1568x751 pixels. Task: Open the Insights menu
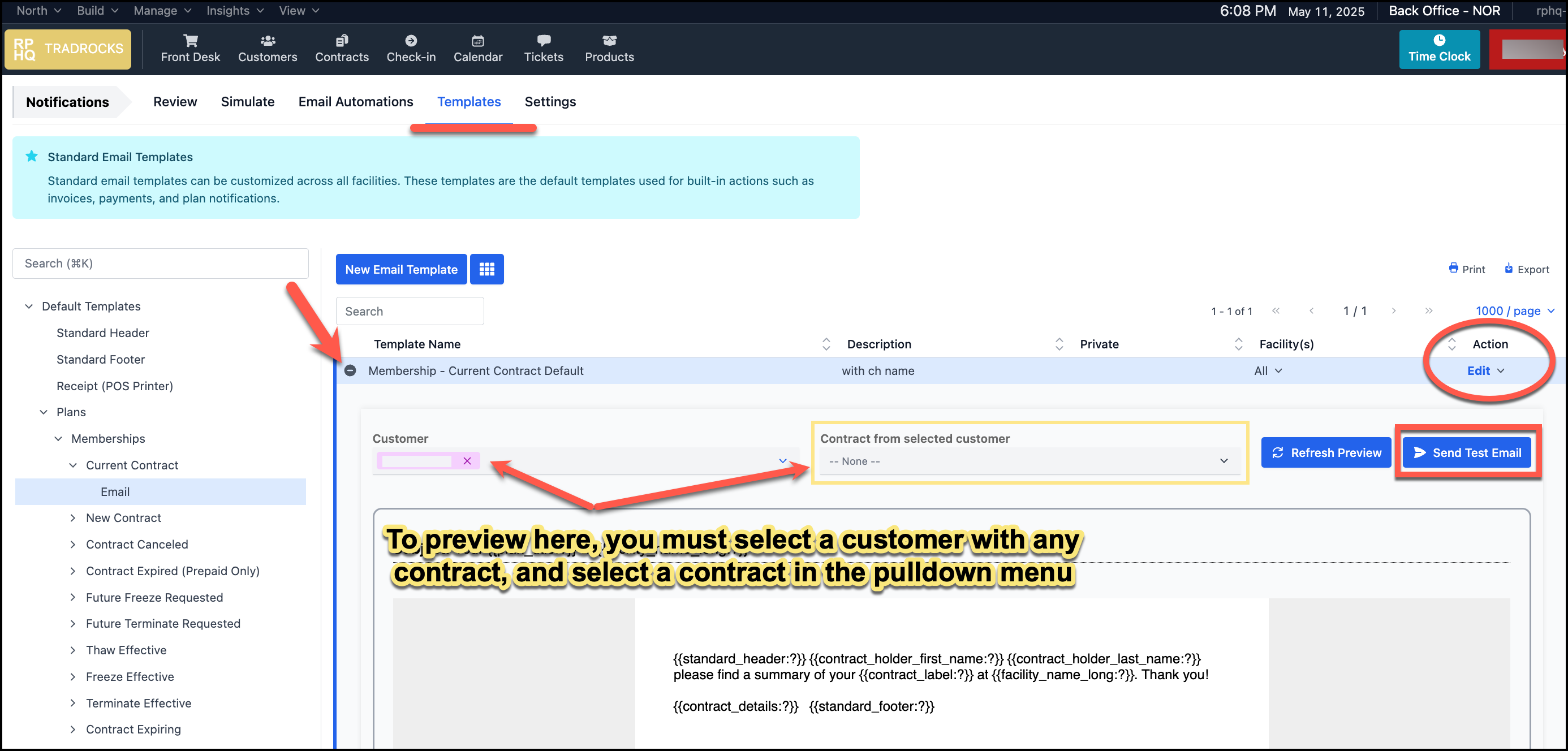click(235, 10)
